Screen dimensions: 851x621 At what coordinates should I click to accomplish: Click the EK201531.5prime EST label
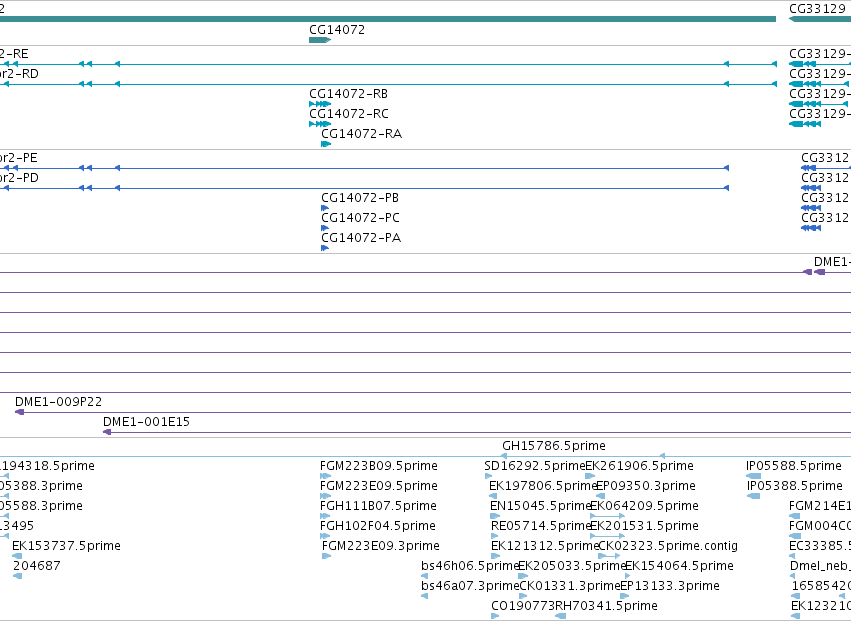pyautogui.click(x=644, y=526)
